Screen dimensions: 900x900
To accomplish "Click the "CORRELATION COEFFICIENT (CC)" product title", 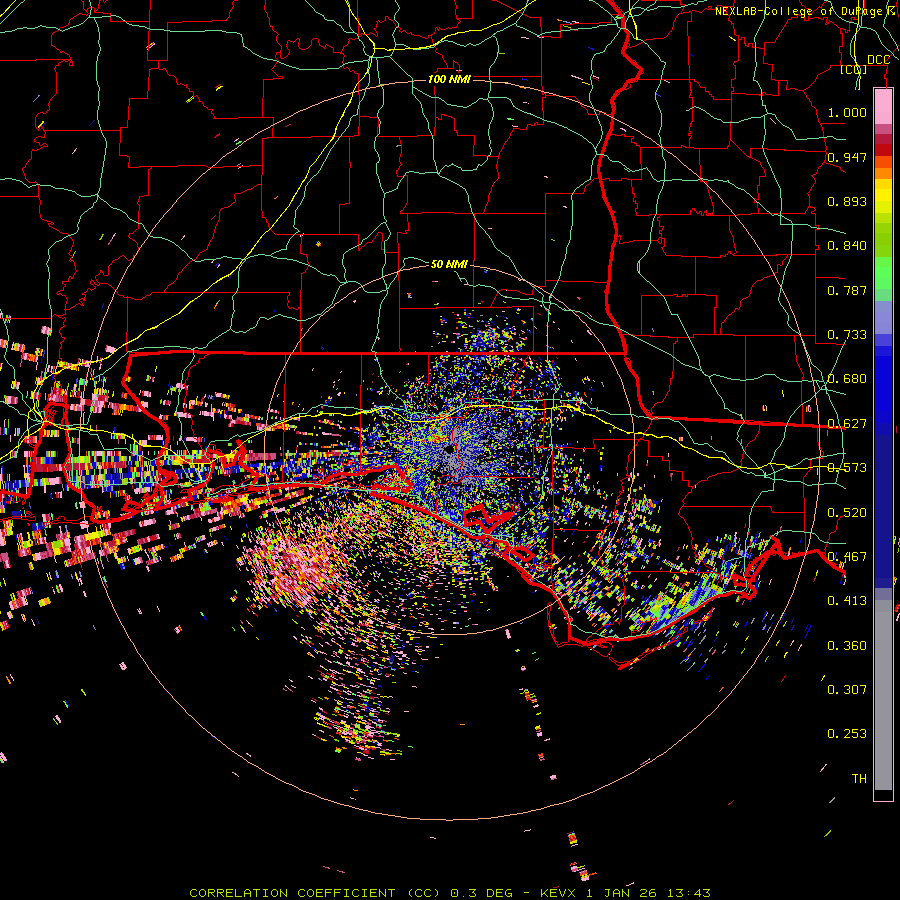I will pyautogui.click(x=316, y=893).
